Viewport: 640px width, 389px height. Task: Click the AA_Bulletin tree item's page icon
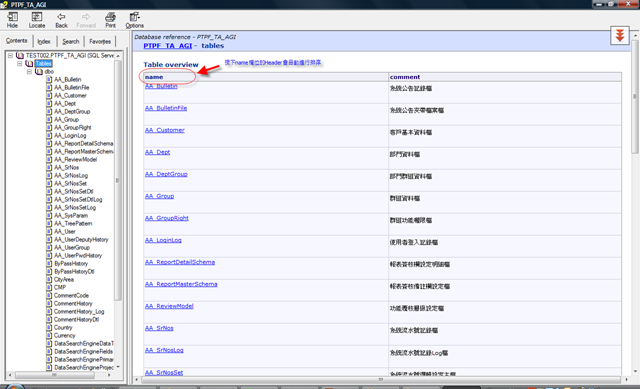49,79
